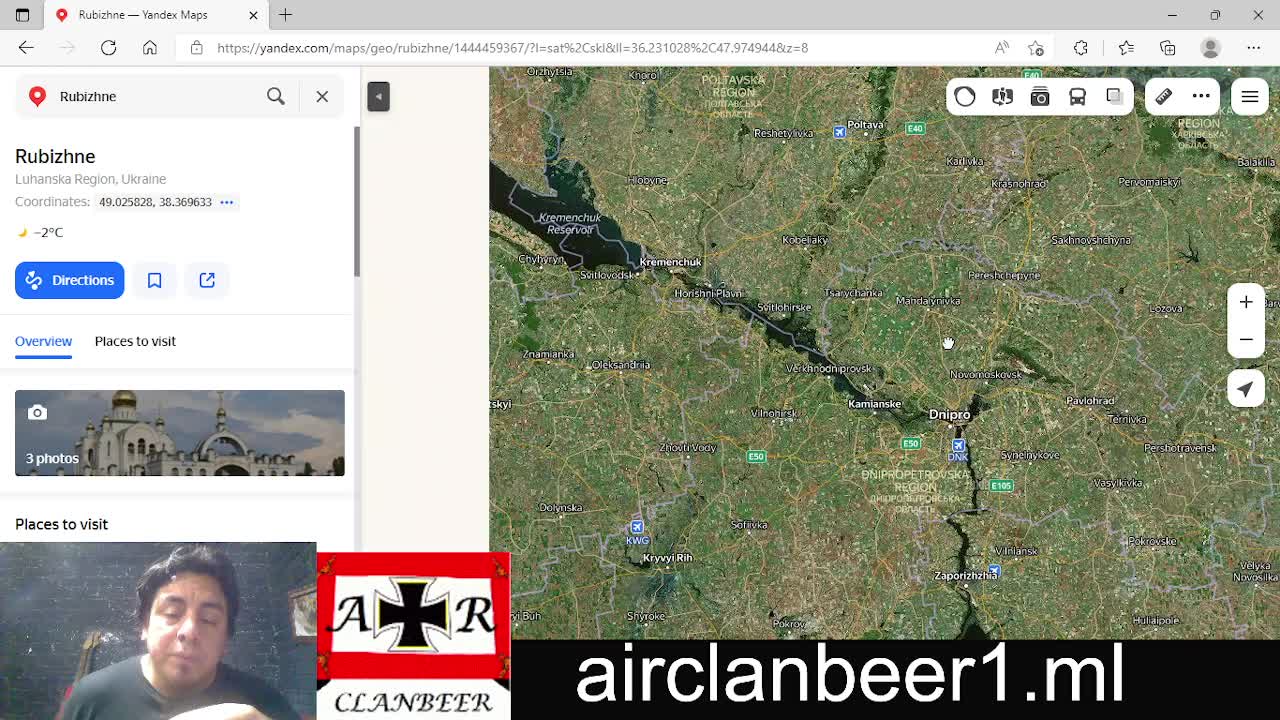Bookmark Rubizhne place
Image resolution: width=1280 pixels, height=720 pixels.
point(155,280)
